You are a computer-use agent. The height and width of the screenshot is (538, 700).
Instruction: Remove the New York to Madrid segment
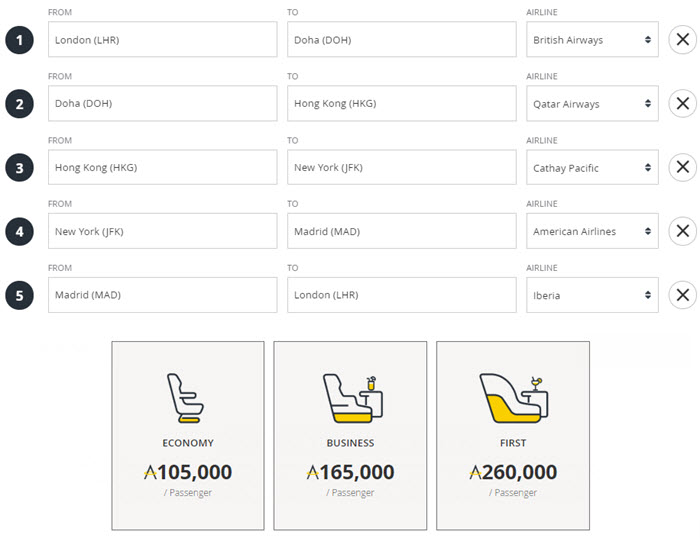click(682, 231)
